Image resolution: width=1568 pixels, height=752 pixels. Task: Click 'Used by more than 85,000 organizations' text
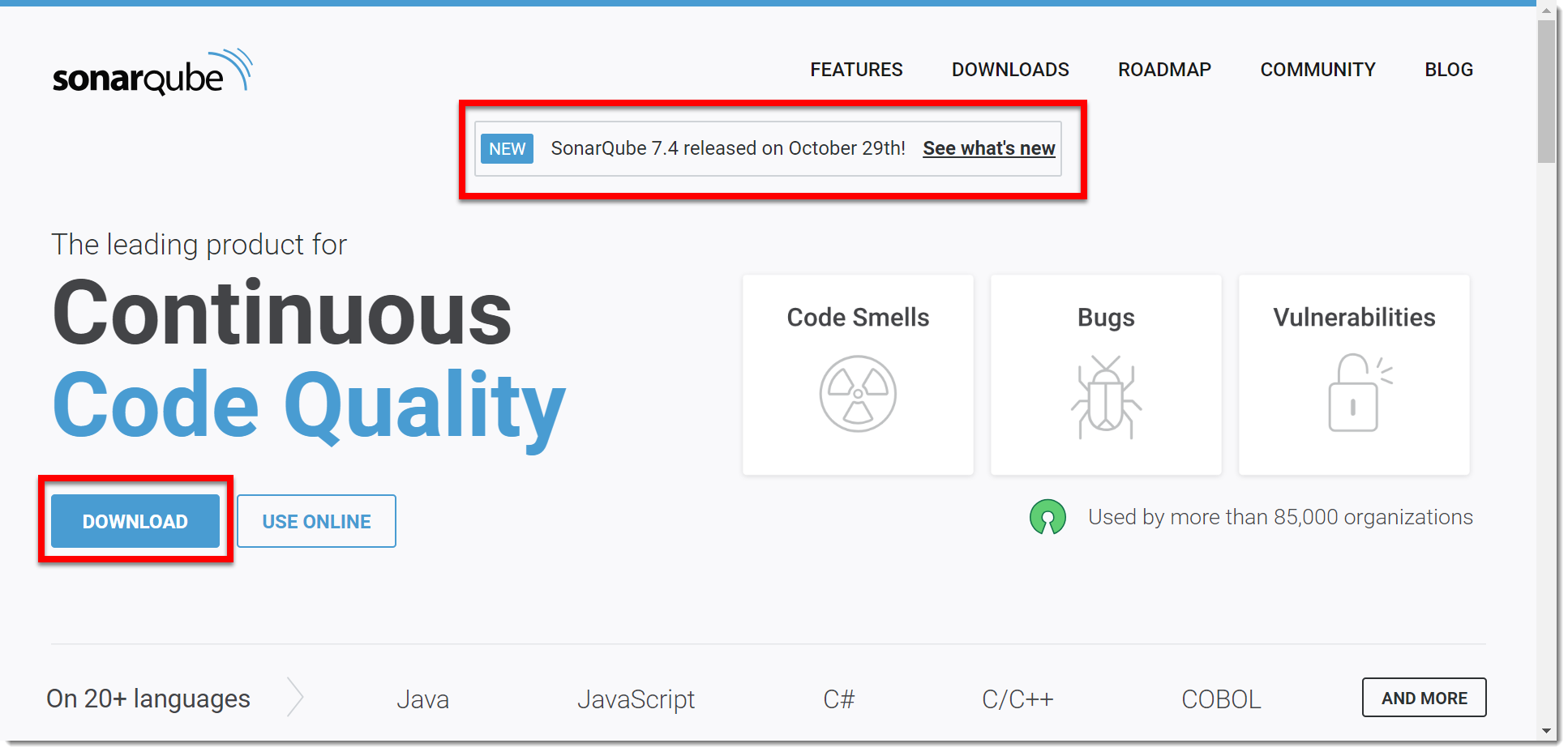tap(1280, 517)
